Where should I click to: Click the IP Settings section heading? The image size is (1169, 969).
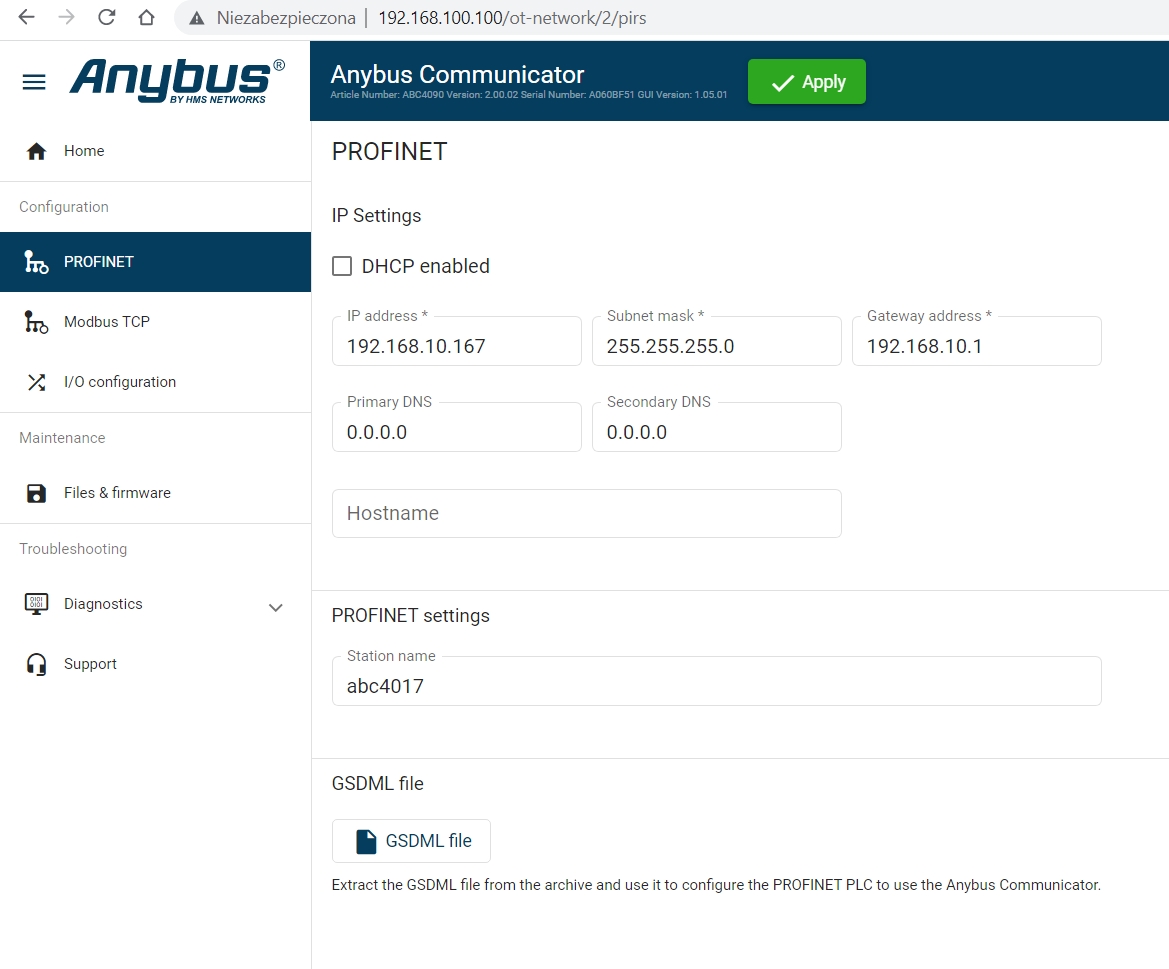coord(376,215)
